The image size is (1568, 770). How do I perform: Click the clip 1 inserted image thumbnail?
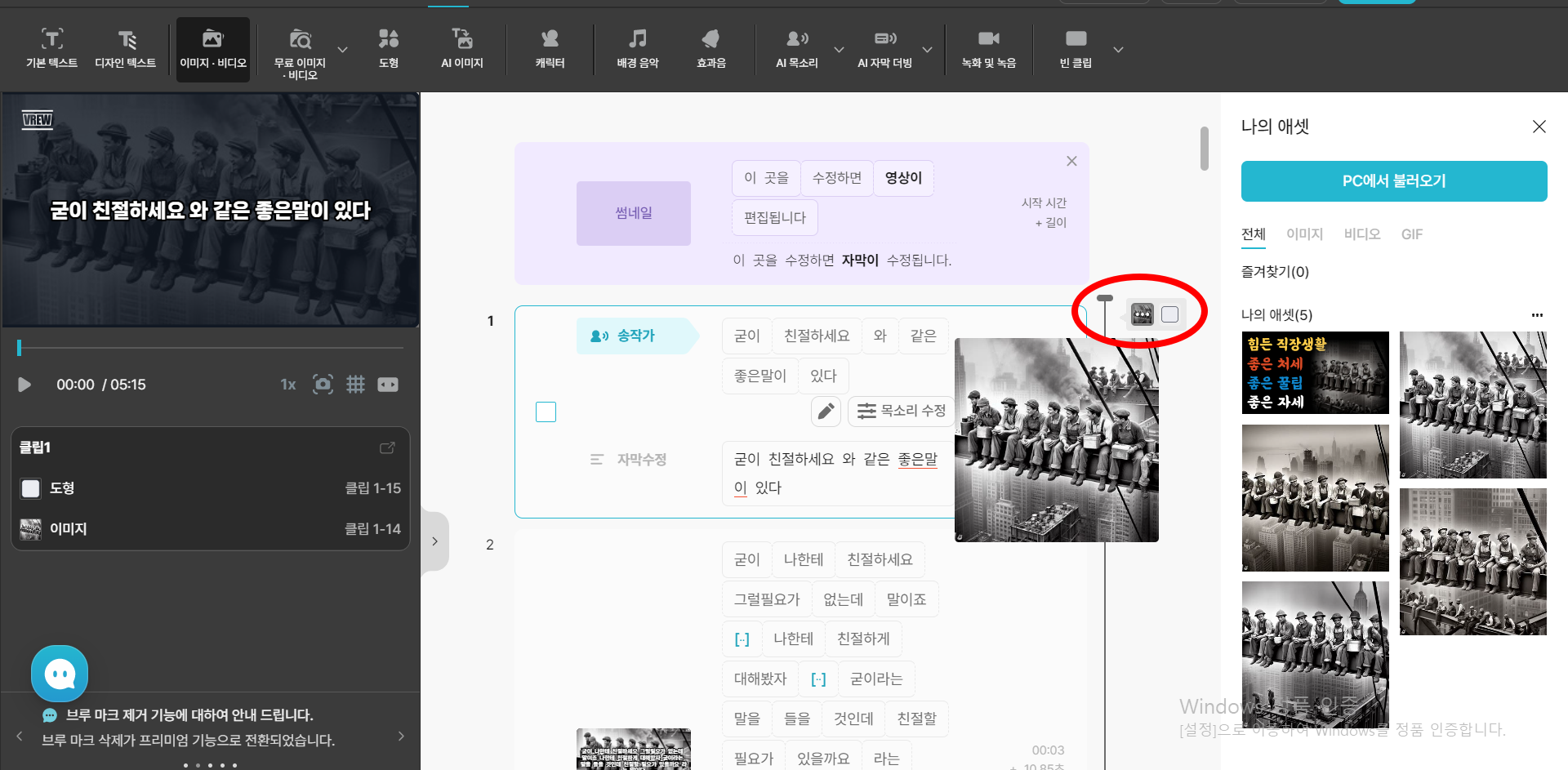1057,440
